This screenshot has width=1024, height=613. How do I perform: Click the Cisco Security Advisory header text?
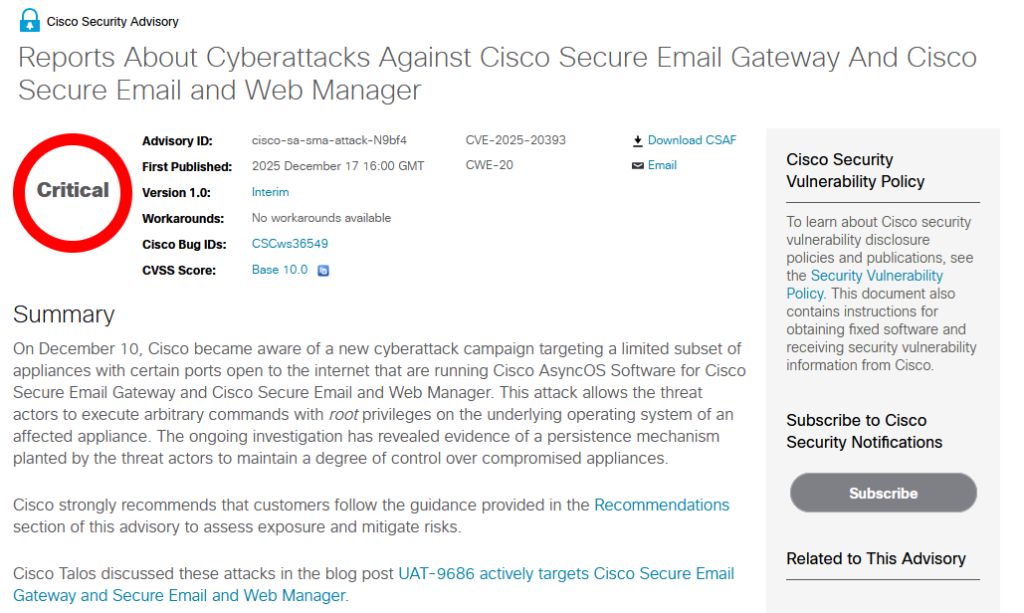pyautogui.click(x=113, y=21)
